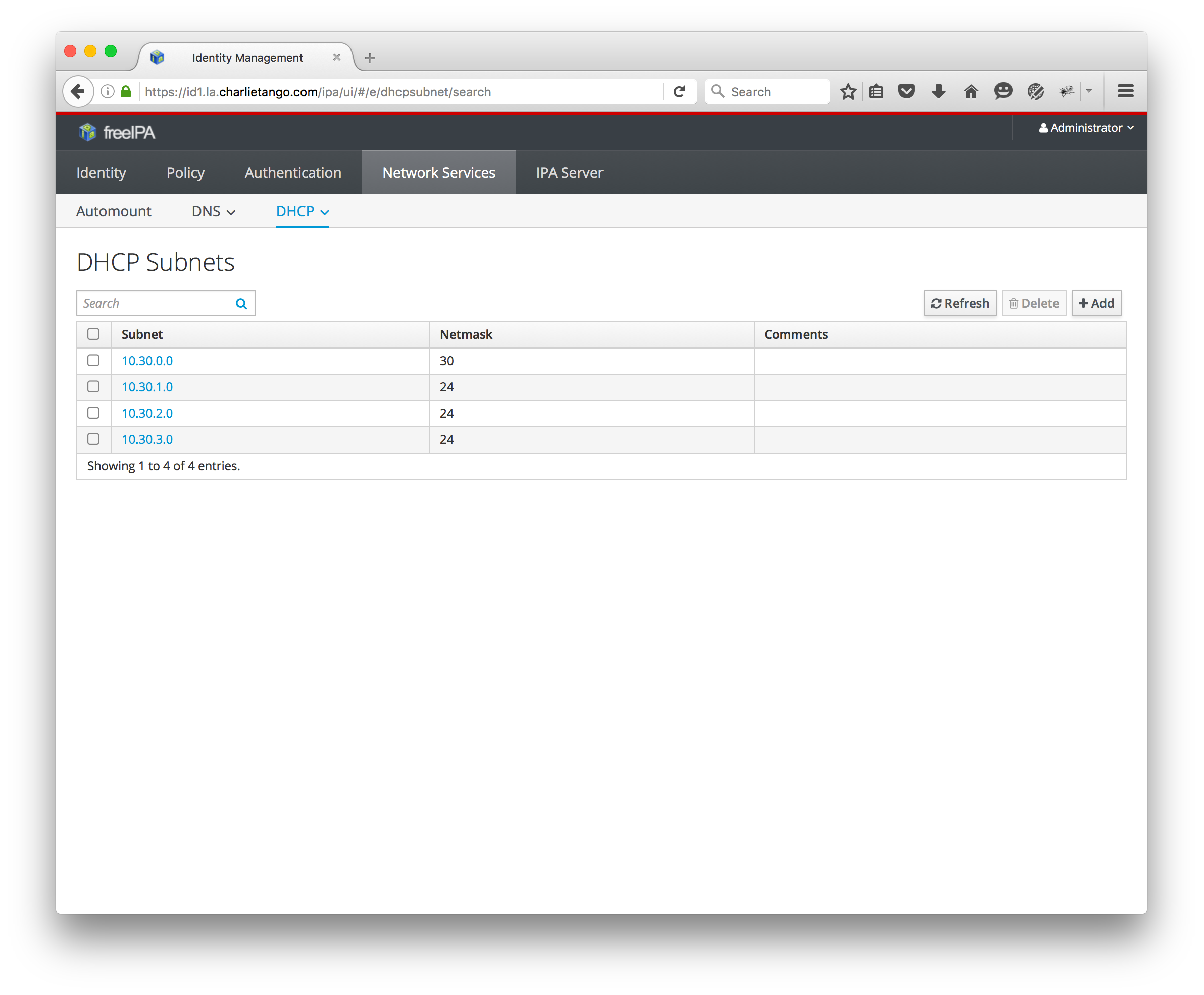Screen dimensions: 1204x995
Task: Open the downloads arrow icon
Action: pos(938,92)
